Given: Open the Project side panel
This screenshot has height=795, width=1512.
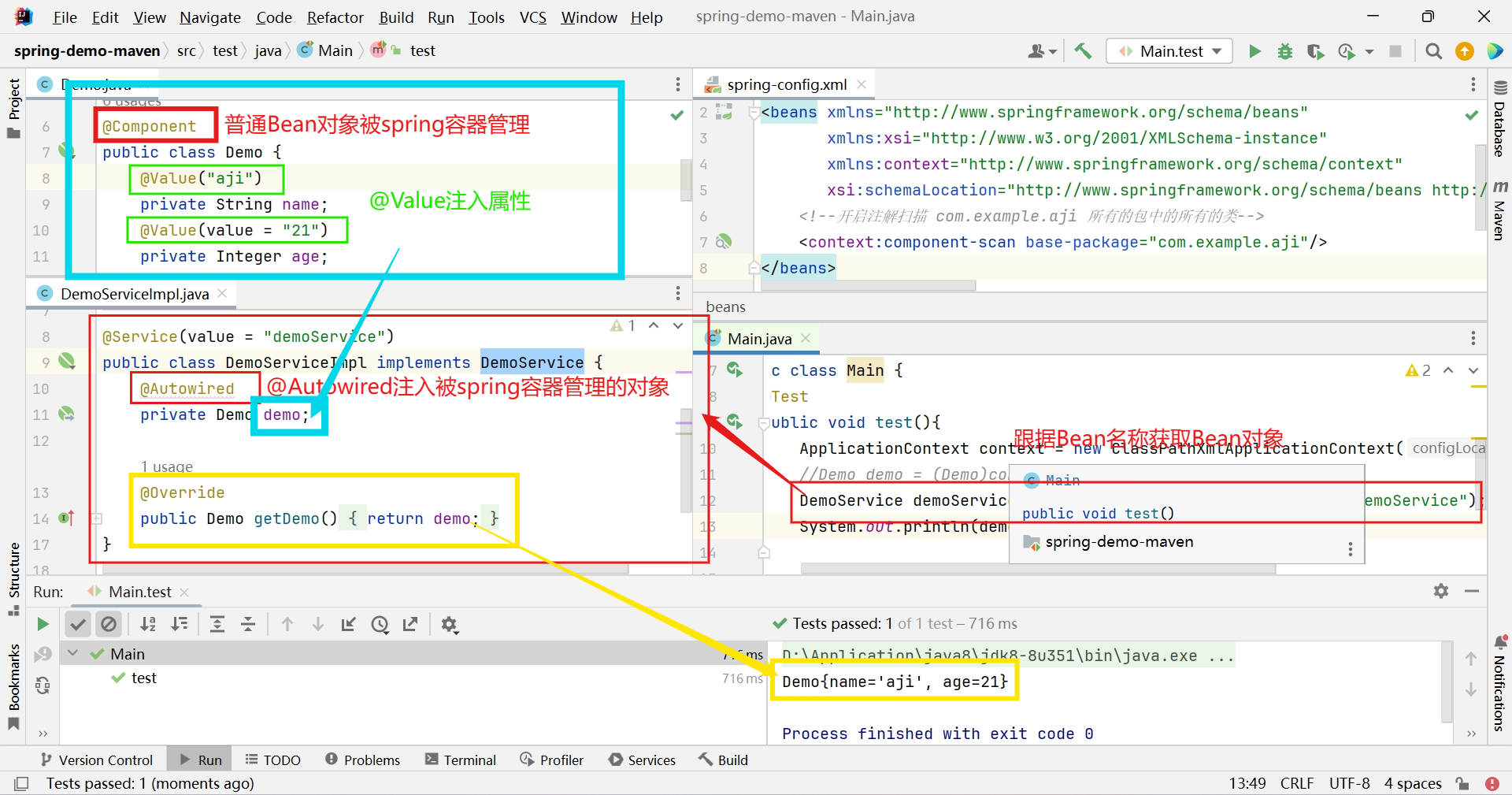Looking at the screenshot, I should click(x=13, y=108).
